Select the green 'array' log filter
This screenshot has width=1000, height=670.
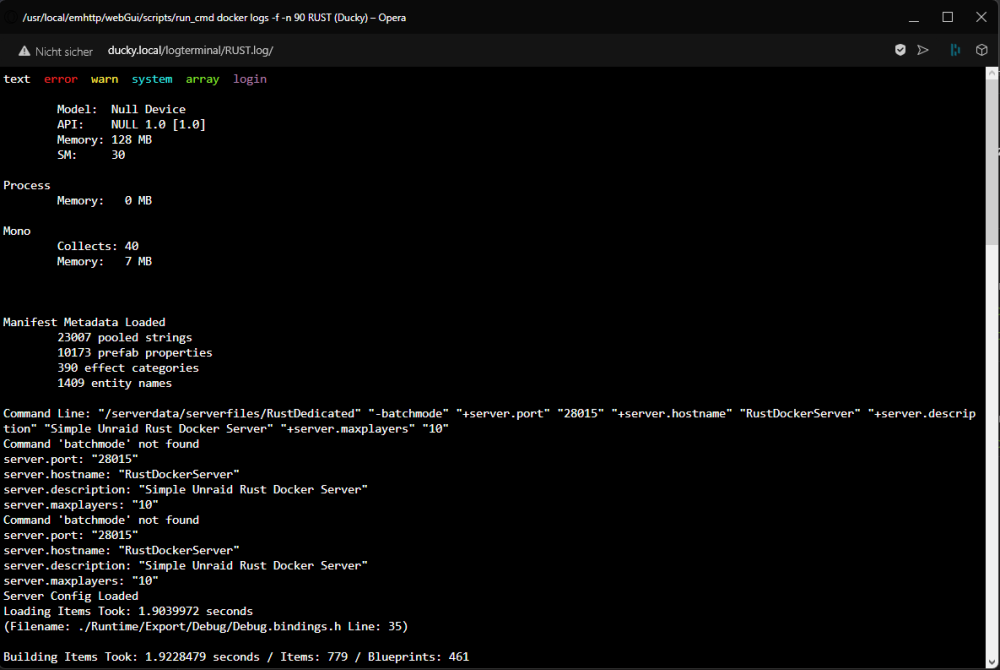coord(202,79)
